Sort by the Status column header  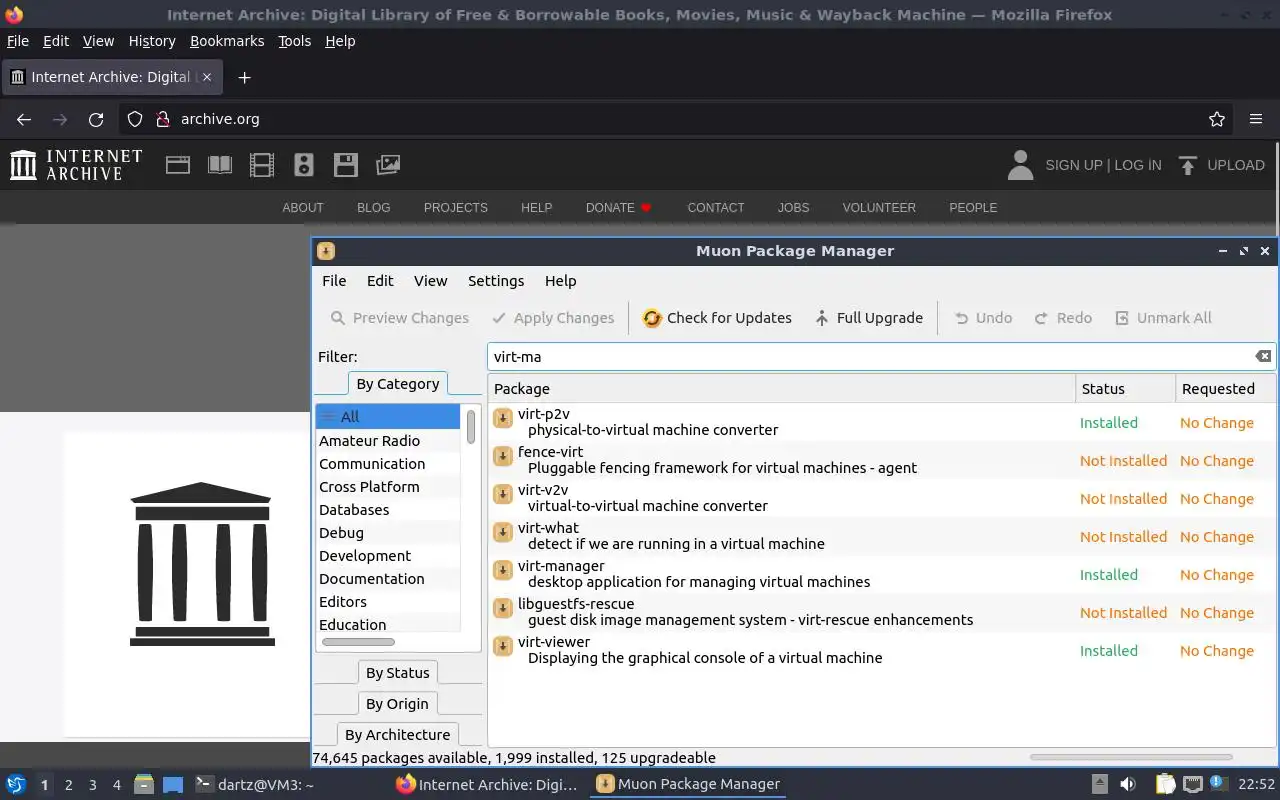(x=1125, y=389)
